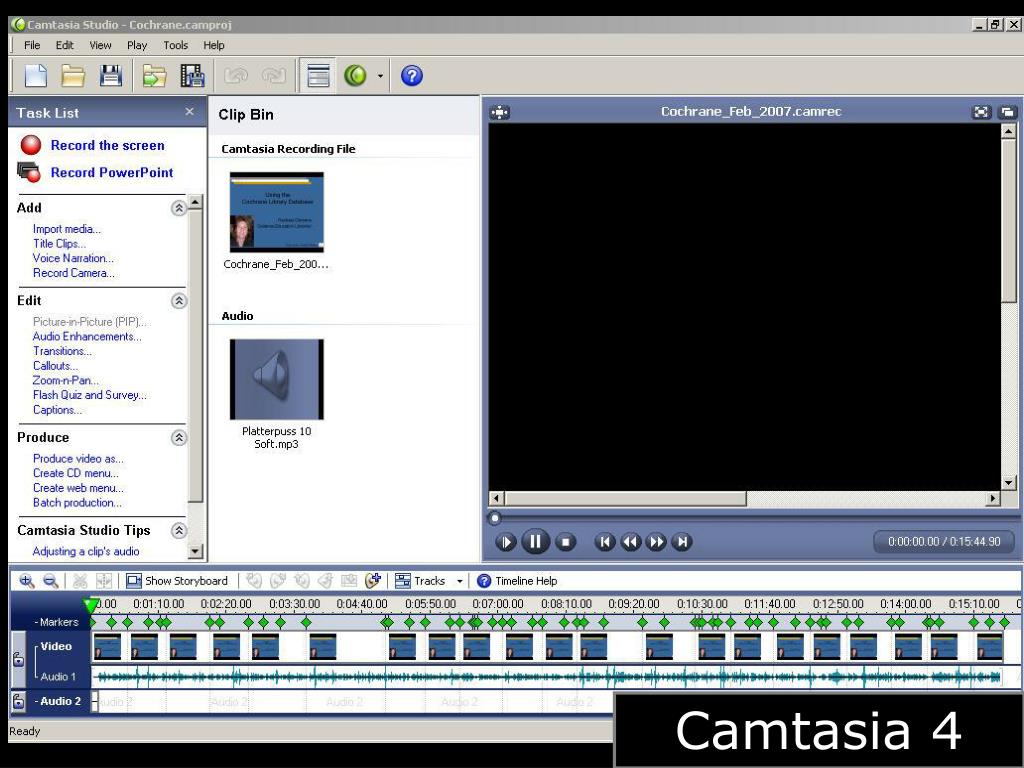Click the Voice Narration link
1024x768 pixels.
click(x=72, y=258)
